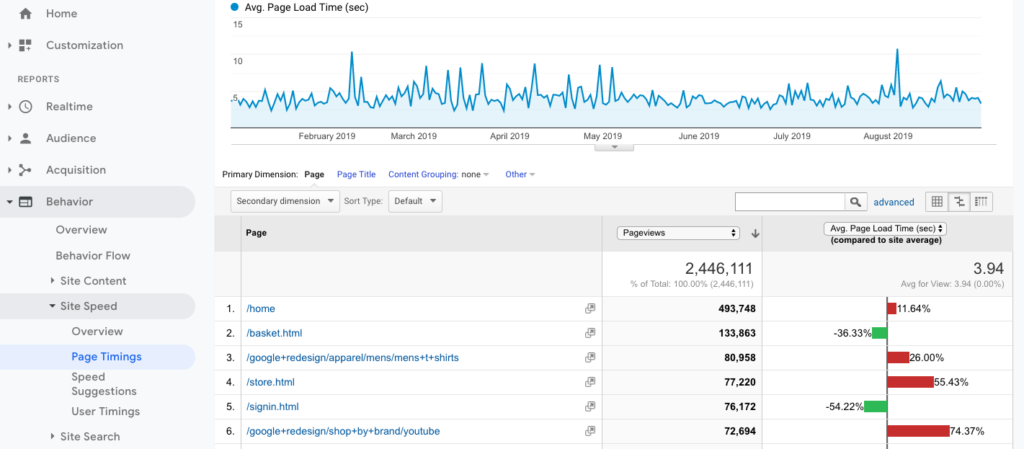Open mens+t+shirts page external link icon
The image size is (1024, 449).
[590, 357]
